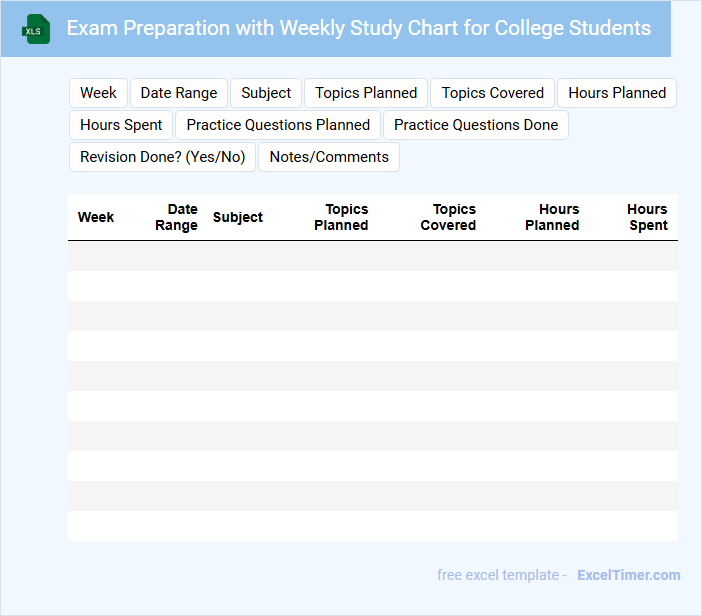The width and height of the screenshot is (702, 616).
Task: Click the Hours Spent tag
Action: click(x=121, y=125)
